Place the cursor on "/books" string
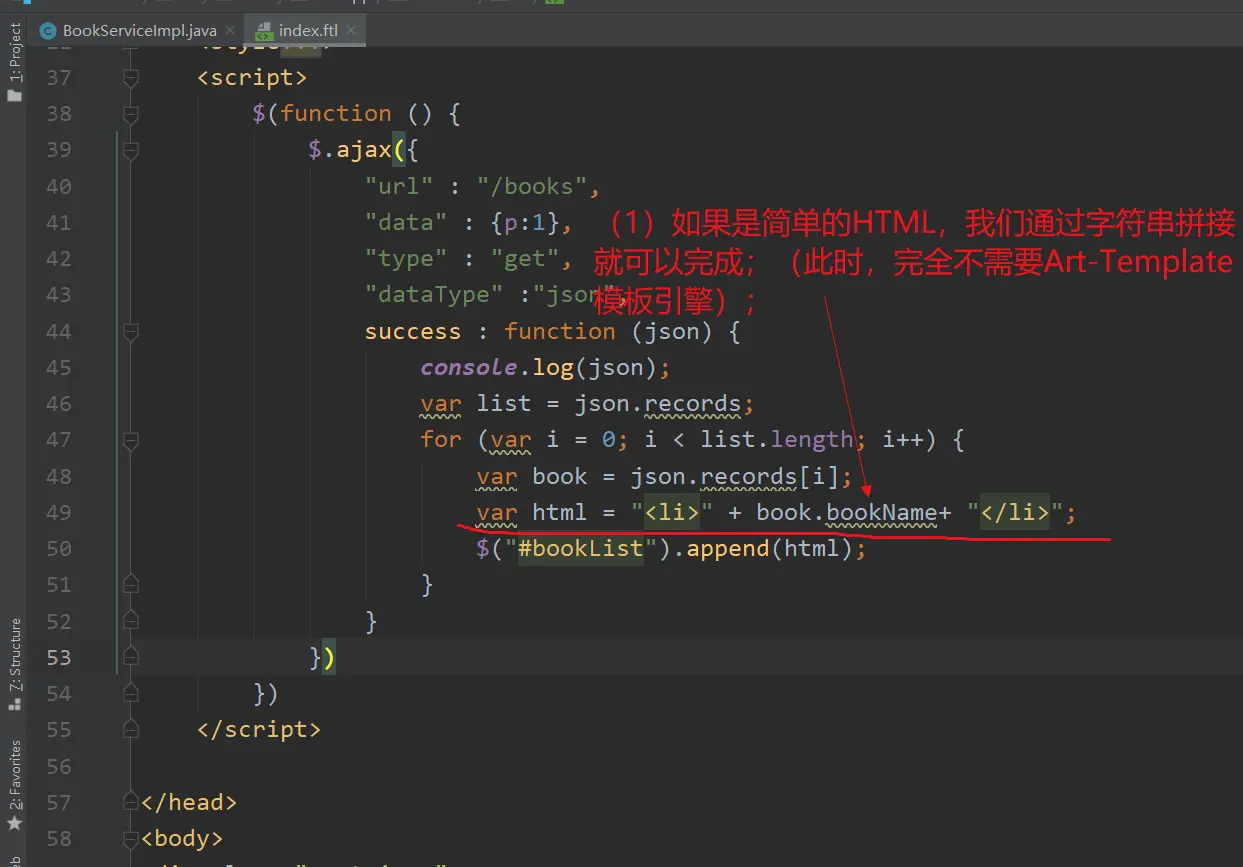The width and height of the screenshot is (1243, 867). click(533, 186)
